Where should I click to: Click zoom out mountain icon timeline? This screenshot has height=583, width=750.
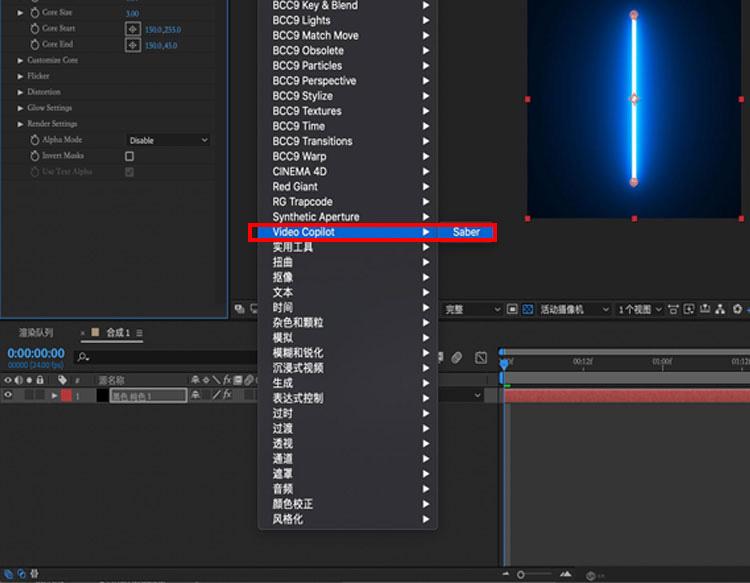(x=506, y=574)
